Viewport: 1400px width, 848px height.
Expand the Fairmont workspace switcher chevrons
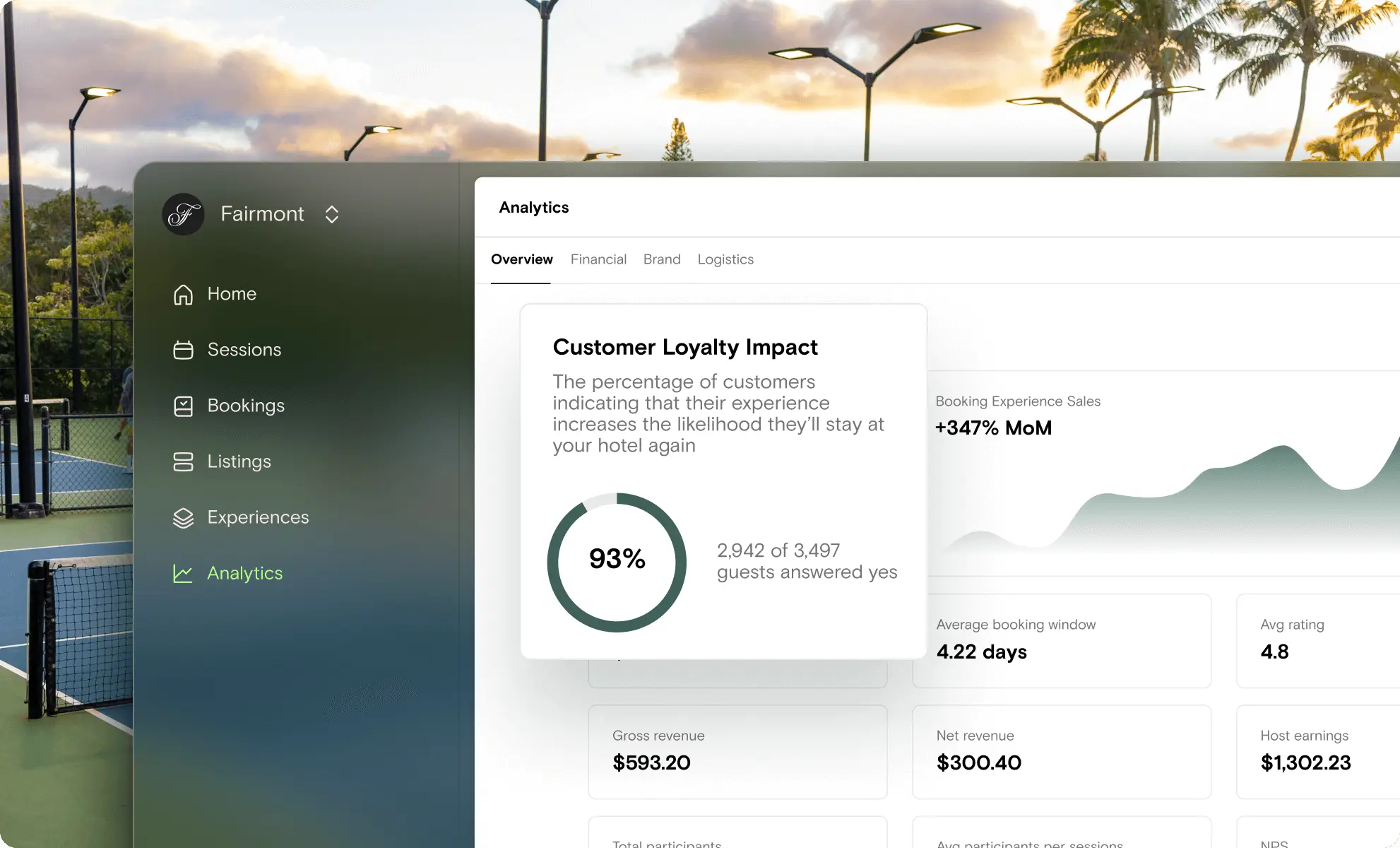(x=332, y=214)
